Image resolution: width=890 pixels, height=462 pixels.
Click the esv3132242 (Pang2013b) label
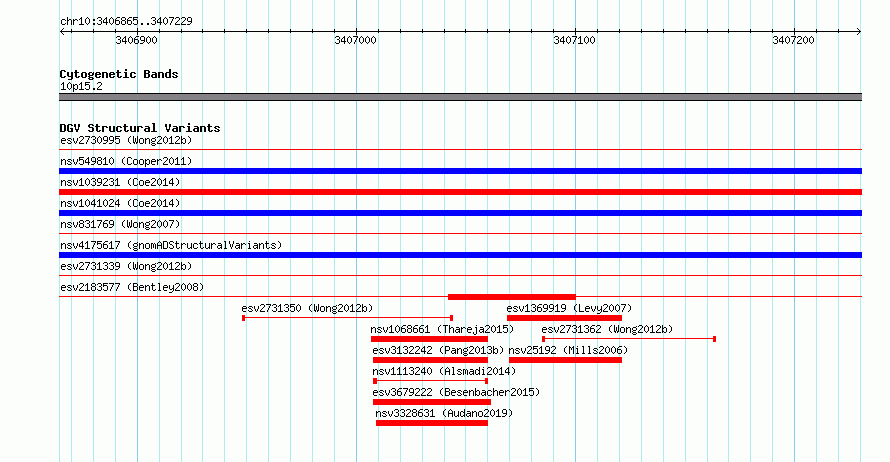point(438,350)
